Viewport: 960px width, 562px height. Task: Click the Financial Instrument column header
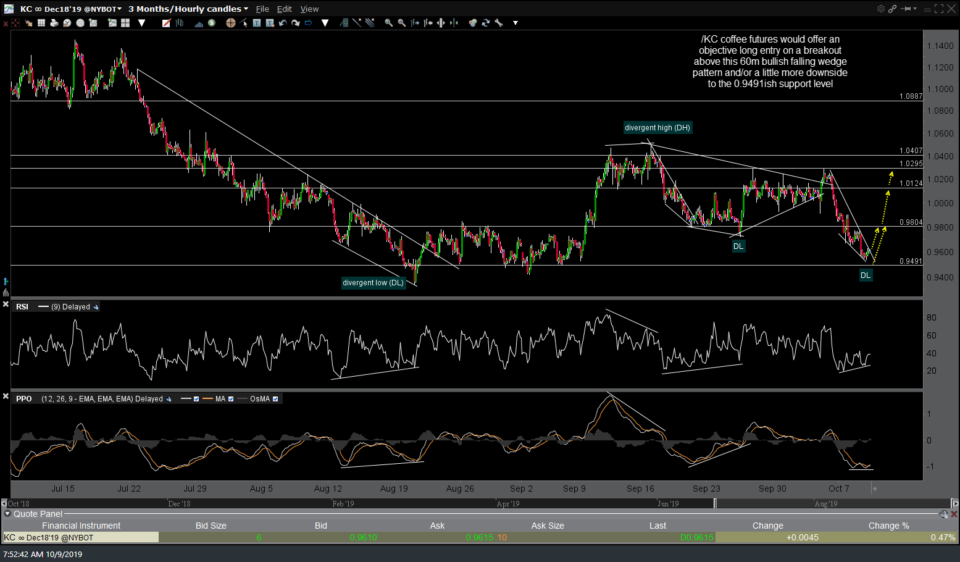click(79, 525)
